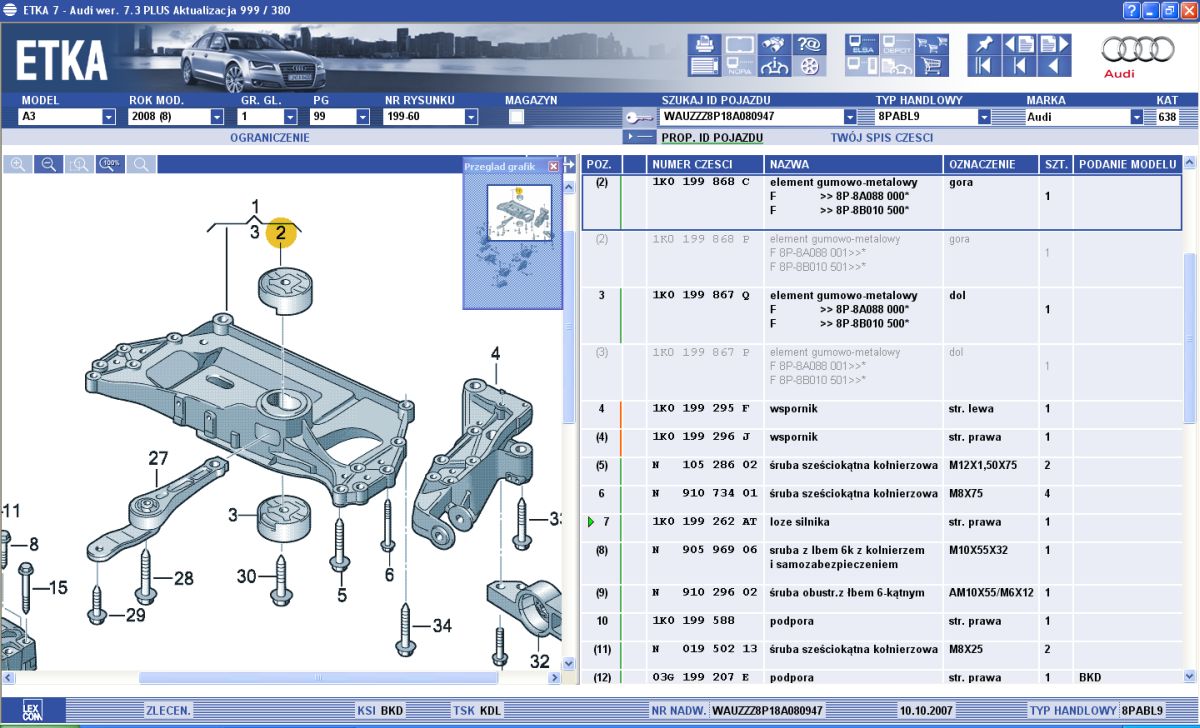Open the NORA monitor icon
This screenshot has height=728, width=1200.
pos(739,67)
